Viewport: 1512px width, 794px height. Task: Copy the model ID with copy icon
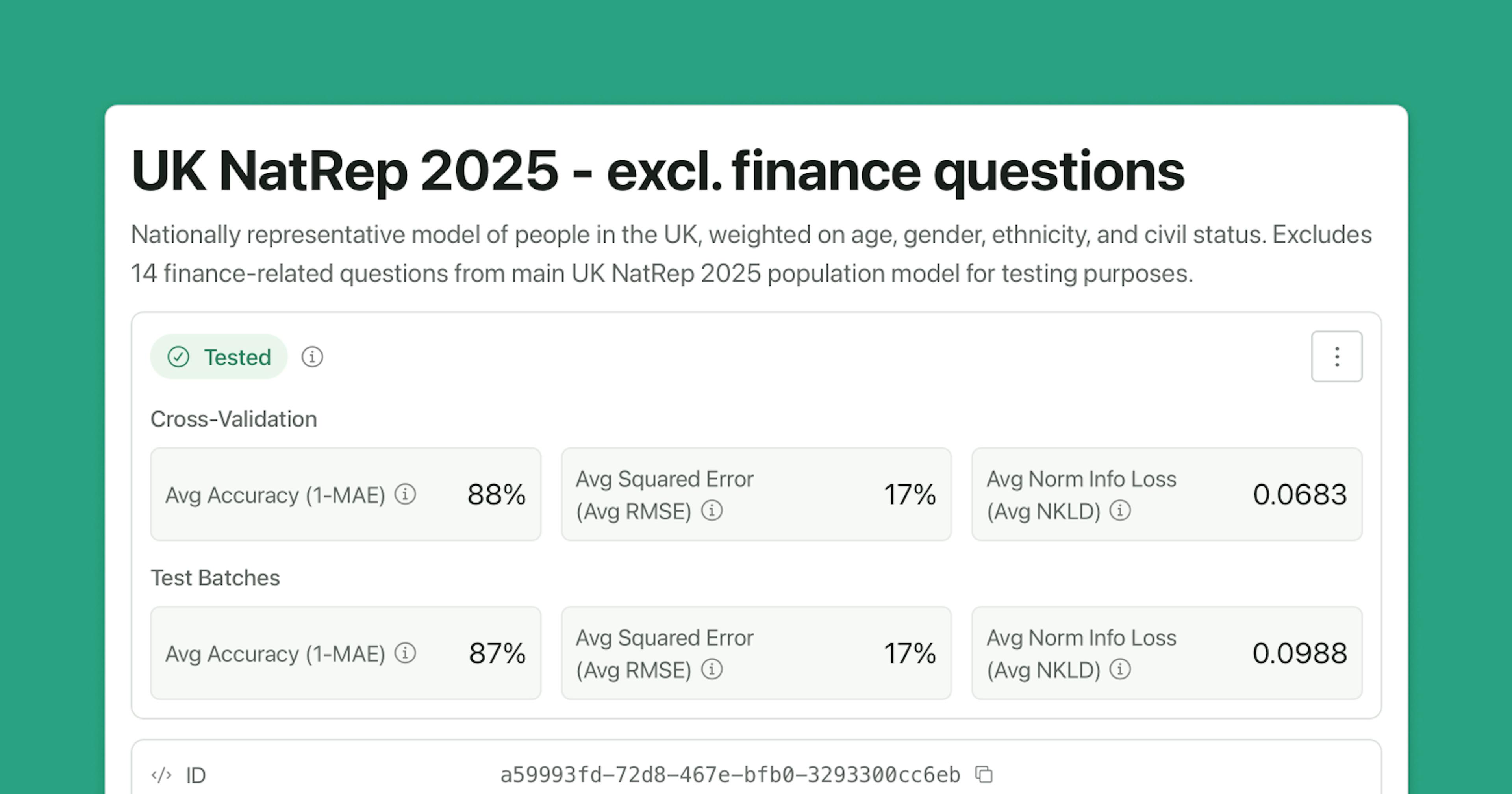coord(984,775)
